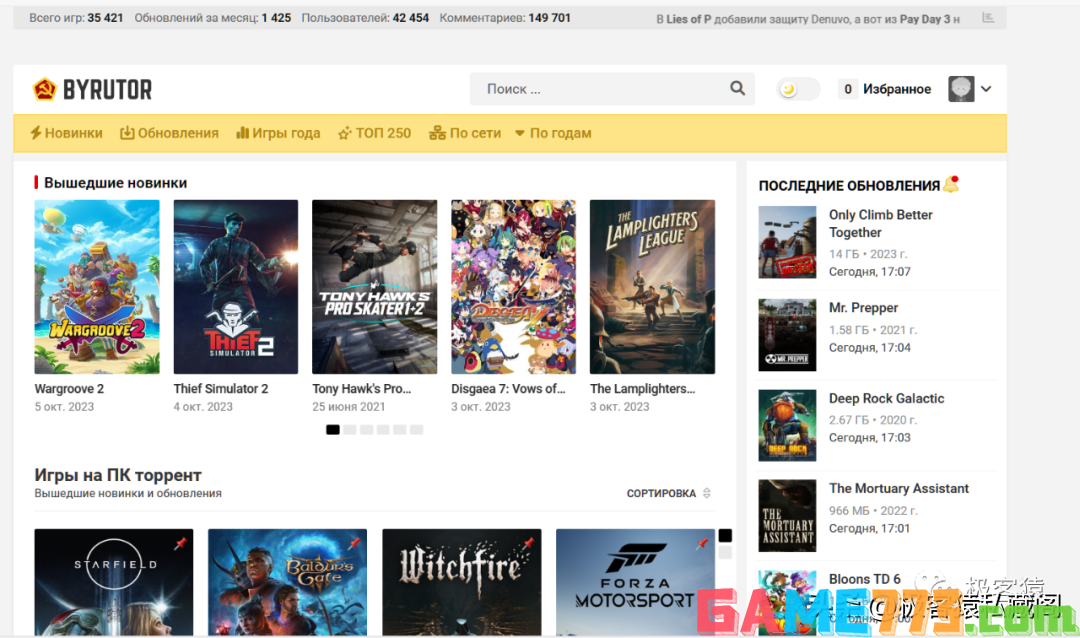
Task: Toggle the dark mode switch
Action: tap(798, 89)
